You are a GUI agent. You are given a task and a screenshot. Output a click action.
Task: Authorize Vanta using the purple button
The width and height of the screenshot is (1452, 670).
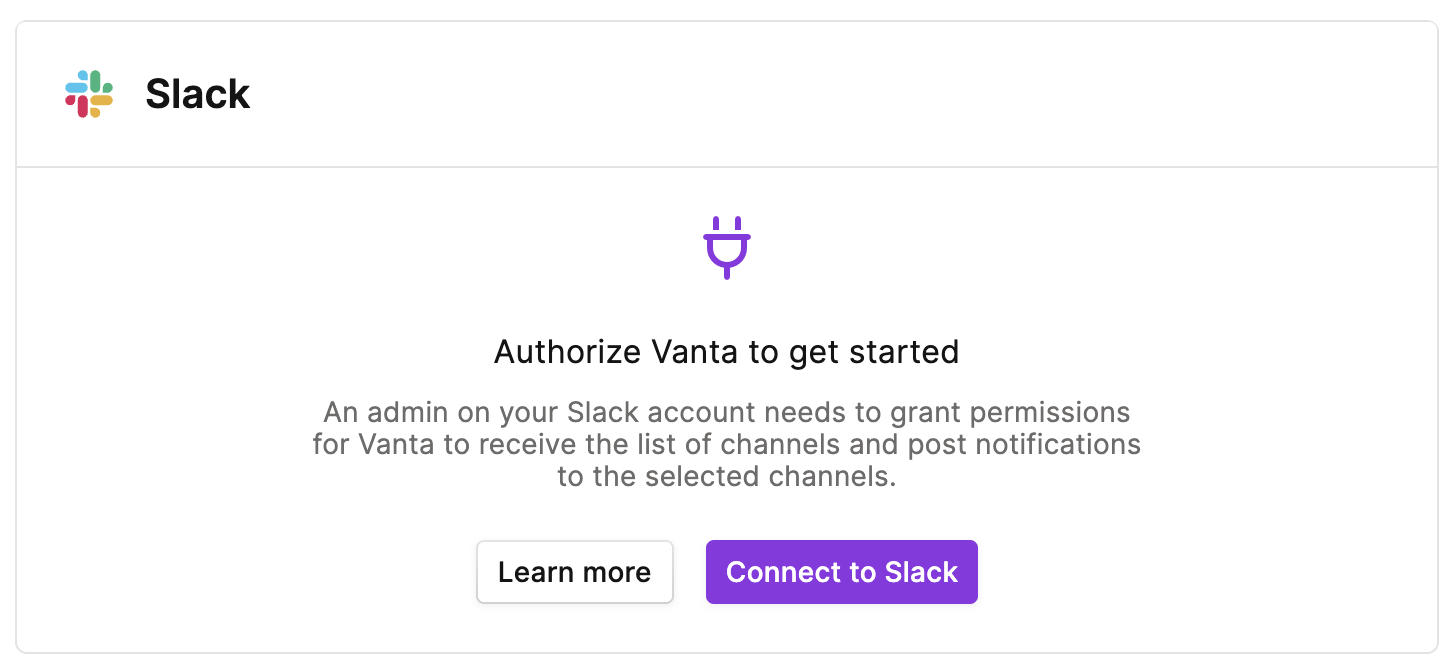pyautogui.click(x=842, y=572)
